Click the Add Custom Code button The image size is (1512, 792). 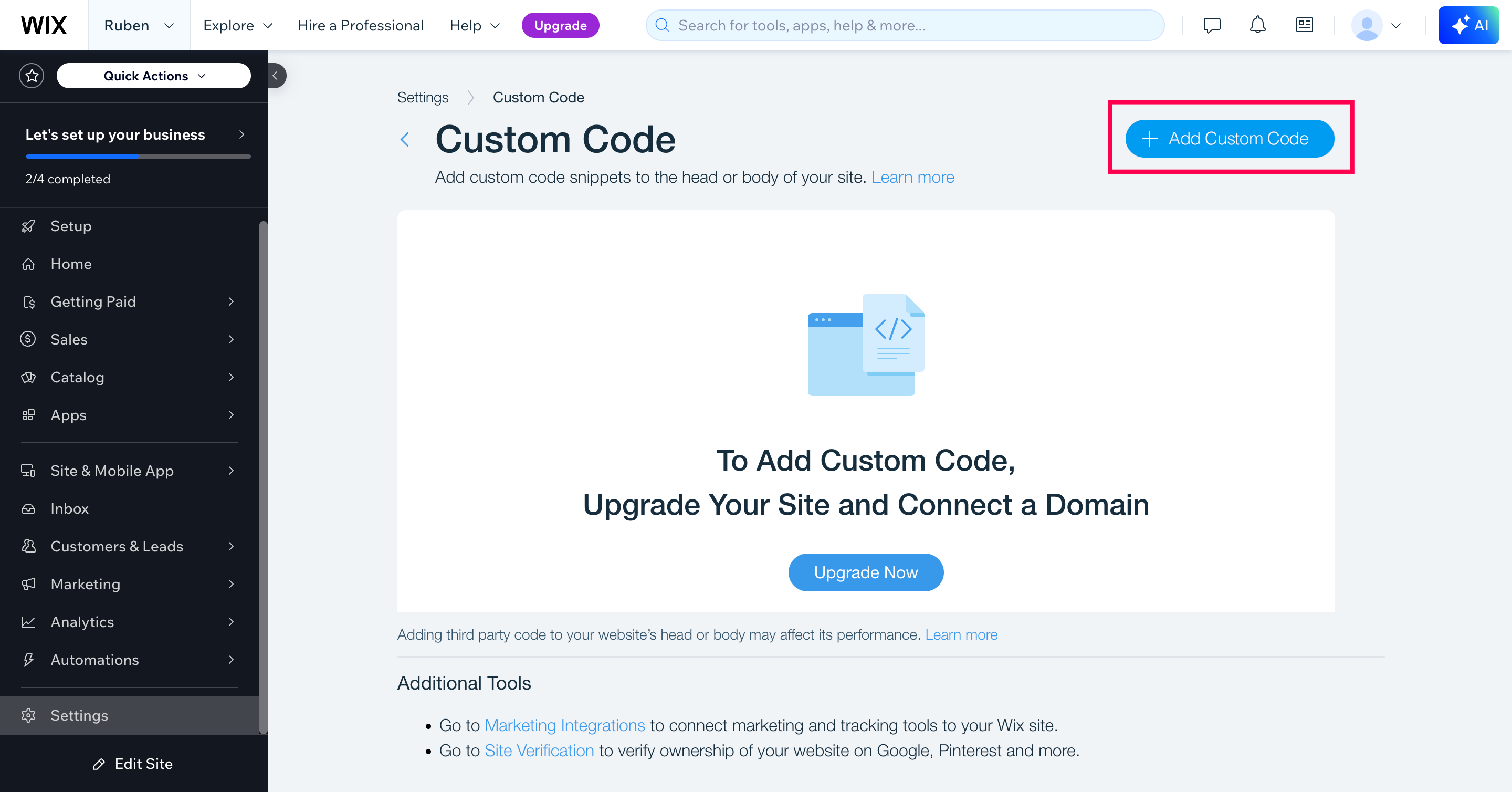click(1229, 139)
